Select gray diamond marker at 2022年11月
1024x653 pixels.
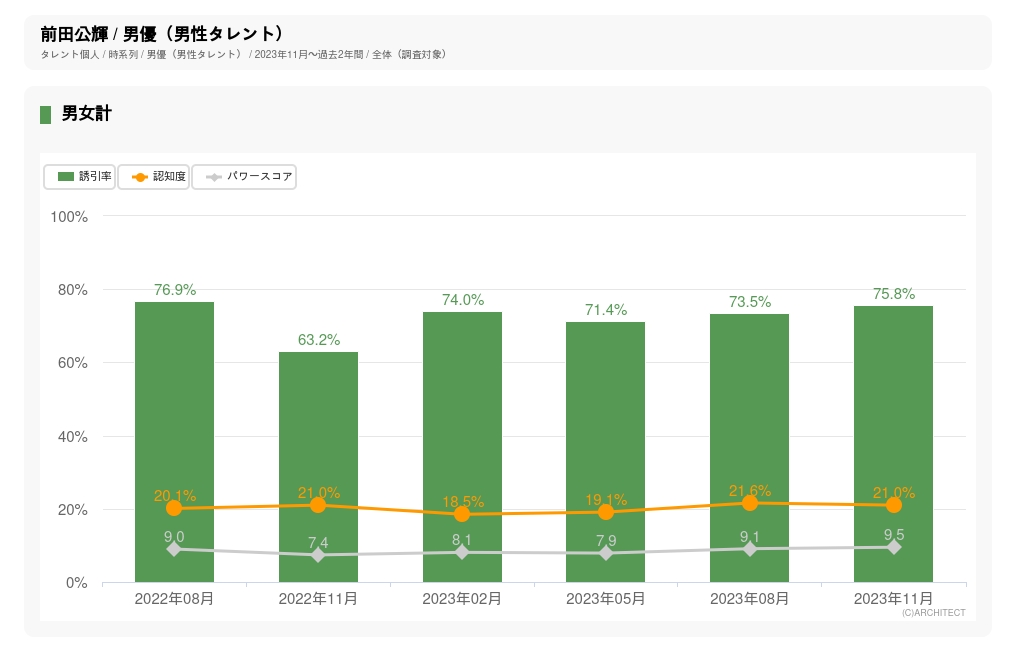click(x=318, y=555)
